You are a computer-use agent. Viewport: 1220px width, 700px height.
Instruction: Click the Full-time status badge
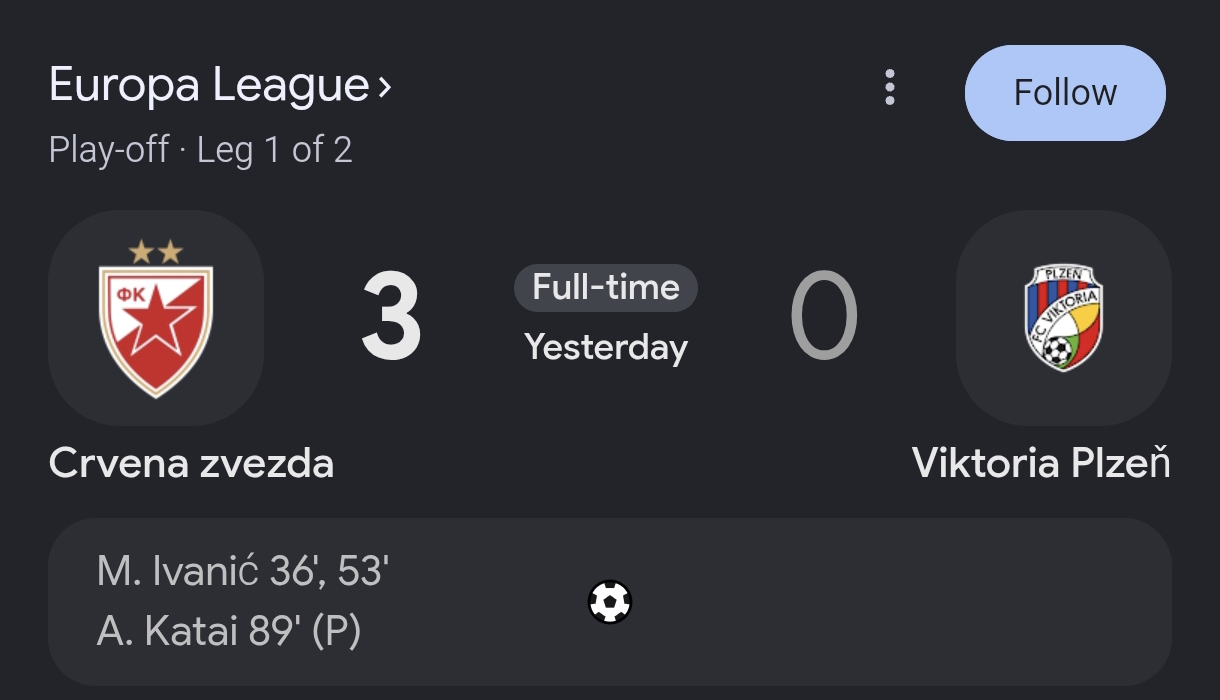click(606, 288)
